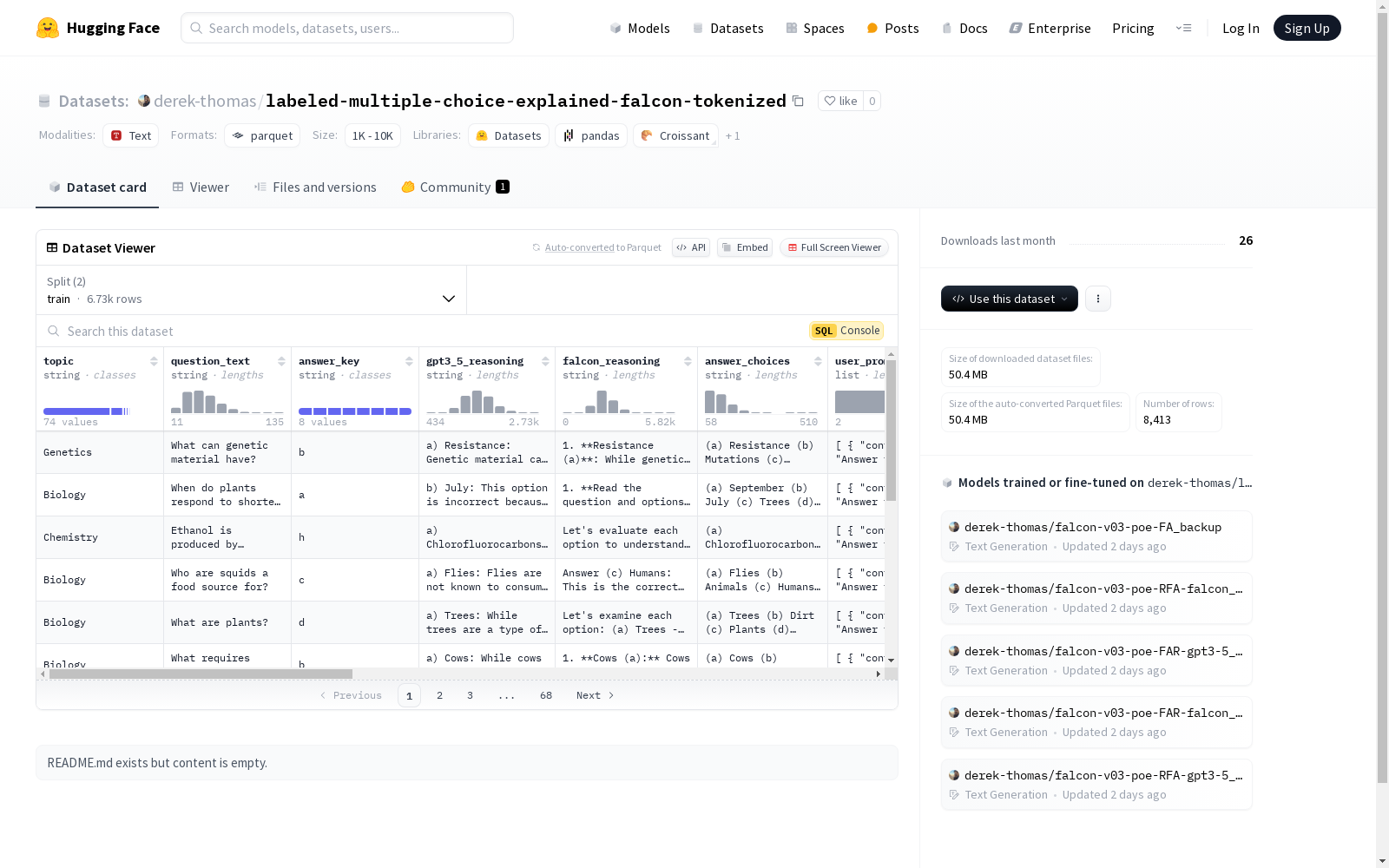Focus the global search models field

pos(347,28)
